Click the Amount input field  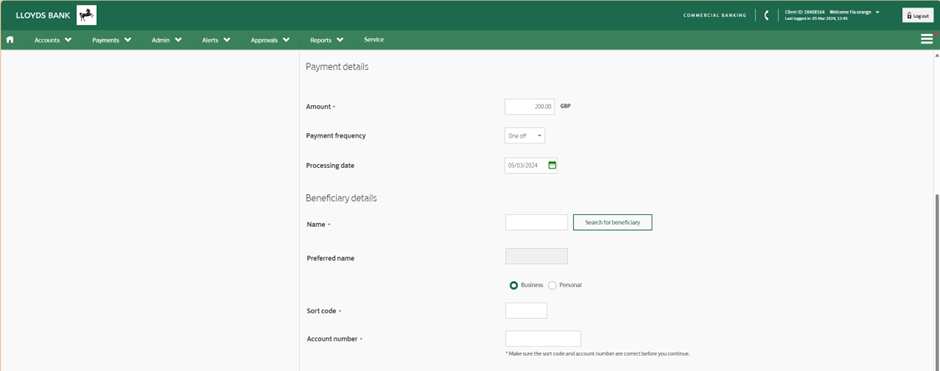click(x=529, y=107)
